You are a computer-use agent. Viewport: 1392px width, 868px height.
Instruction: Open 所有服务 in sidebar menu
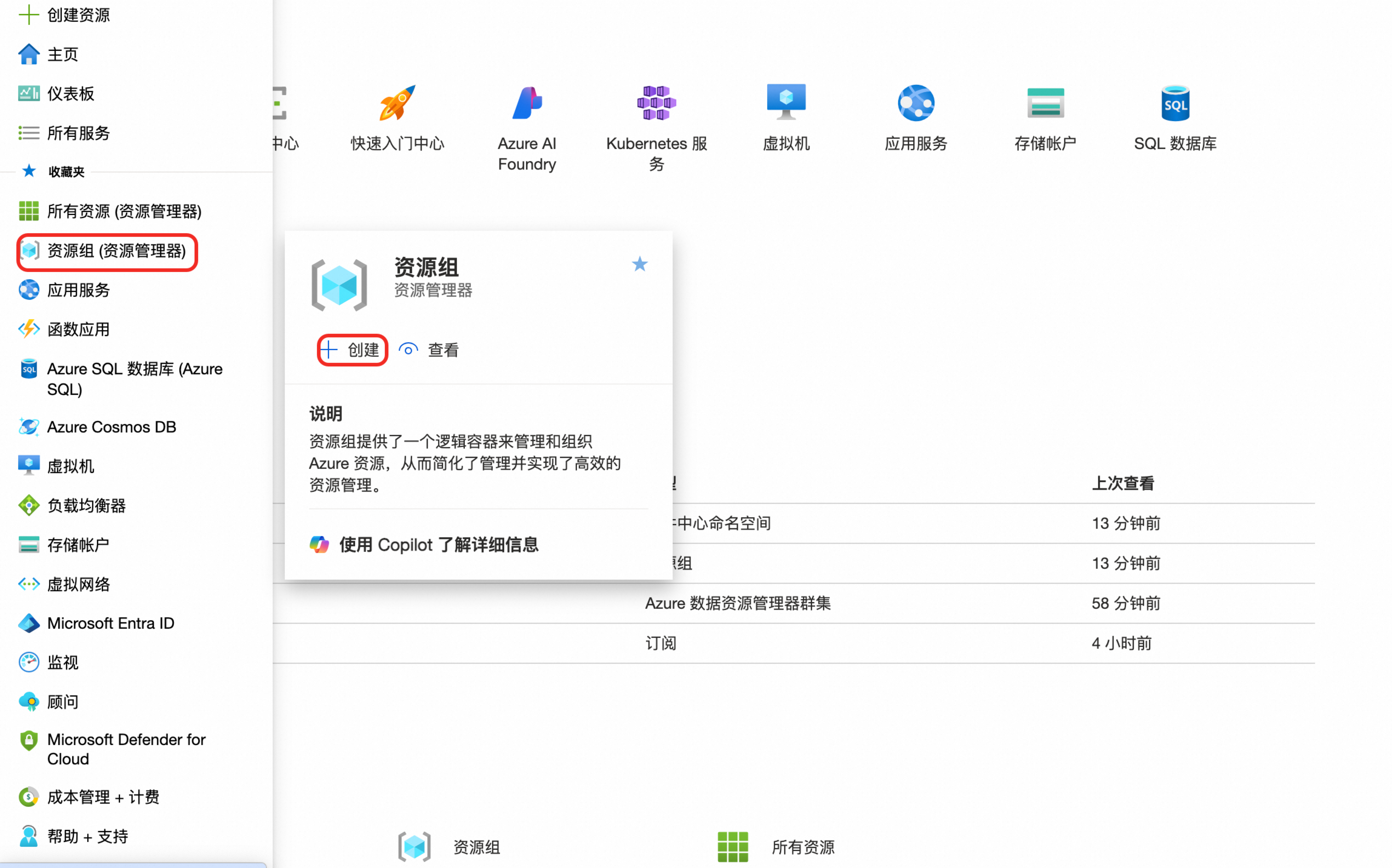78,133
